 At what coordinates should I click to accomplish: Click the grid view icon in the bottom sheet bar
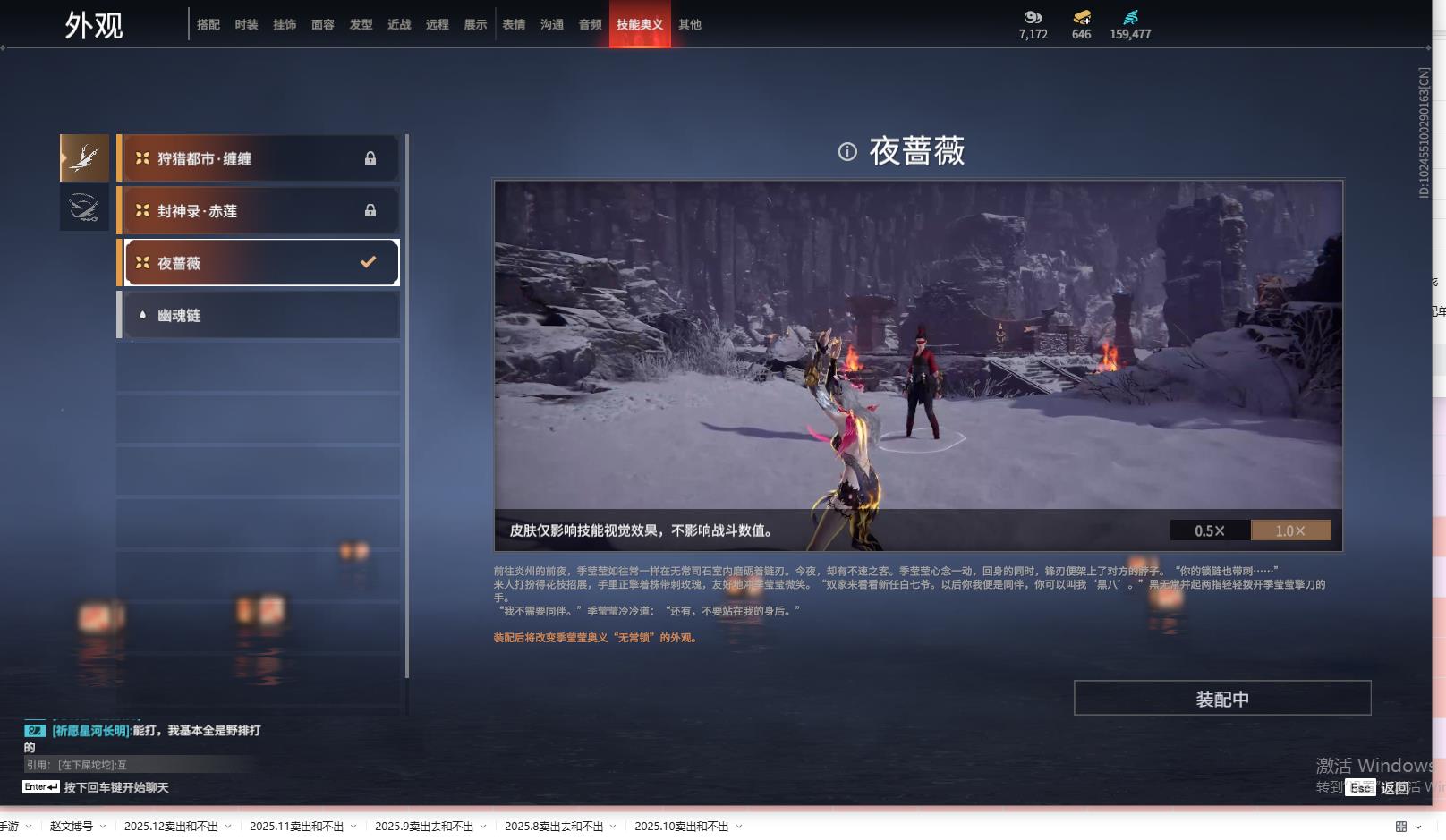point(1401,827)
